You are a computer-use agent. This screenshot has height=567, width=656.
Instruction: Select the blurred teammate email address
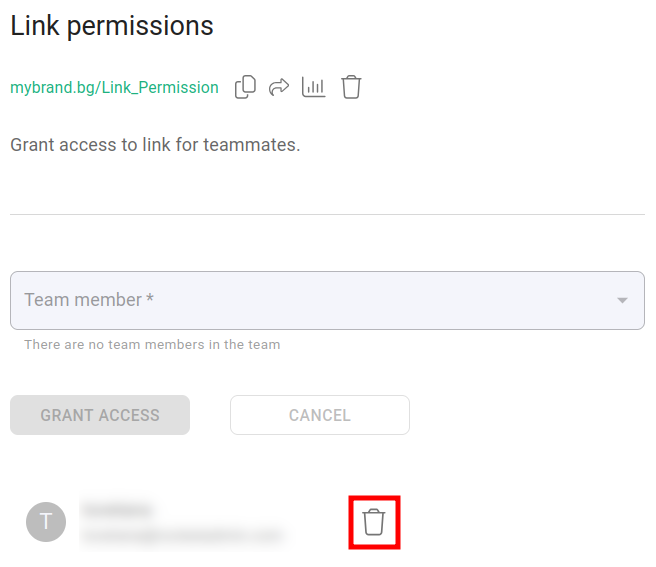[x=181, y=536]
